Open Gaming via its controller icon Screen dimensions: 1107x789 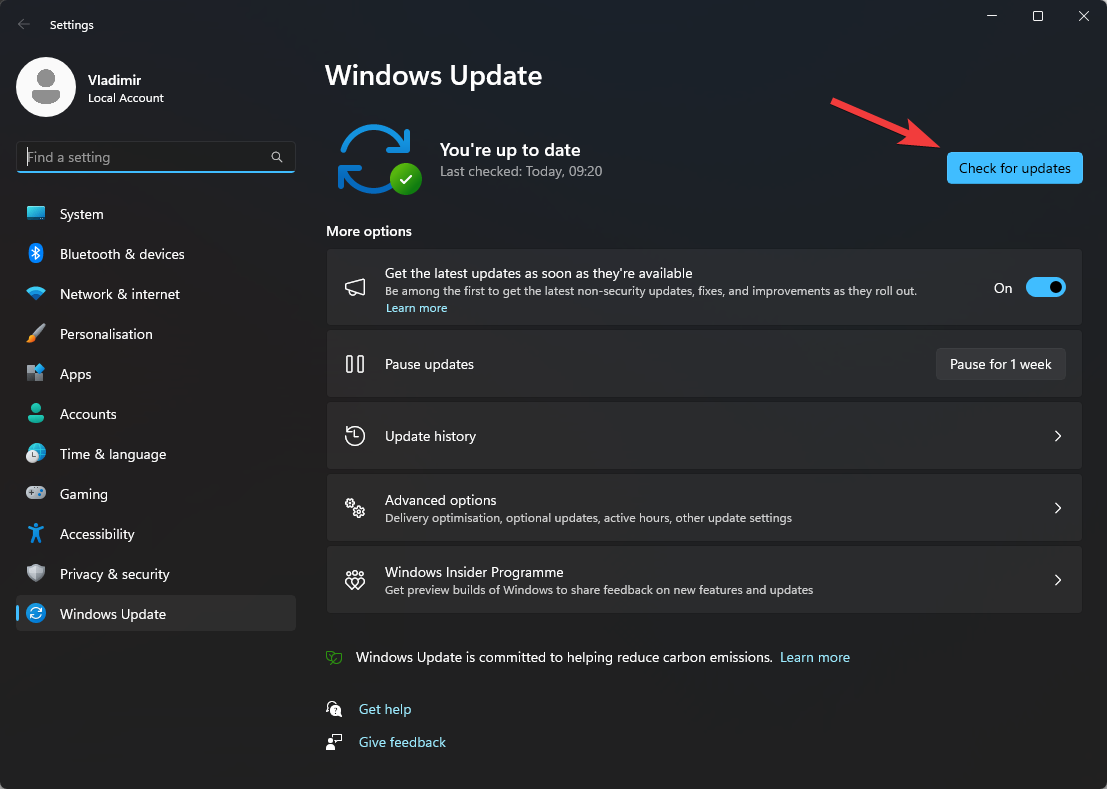[36, 494]
